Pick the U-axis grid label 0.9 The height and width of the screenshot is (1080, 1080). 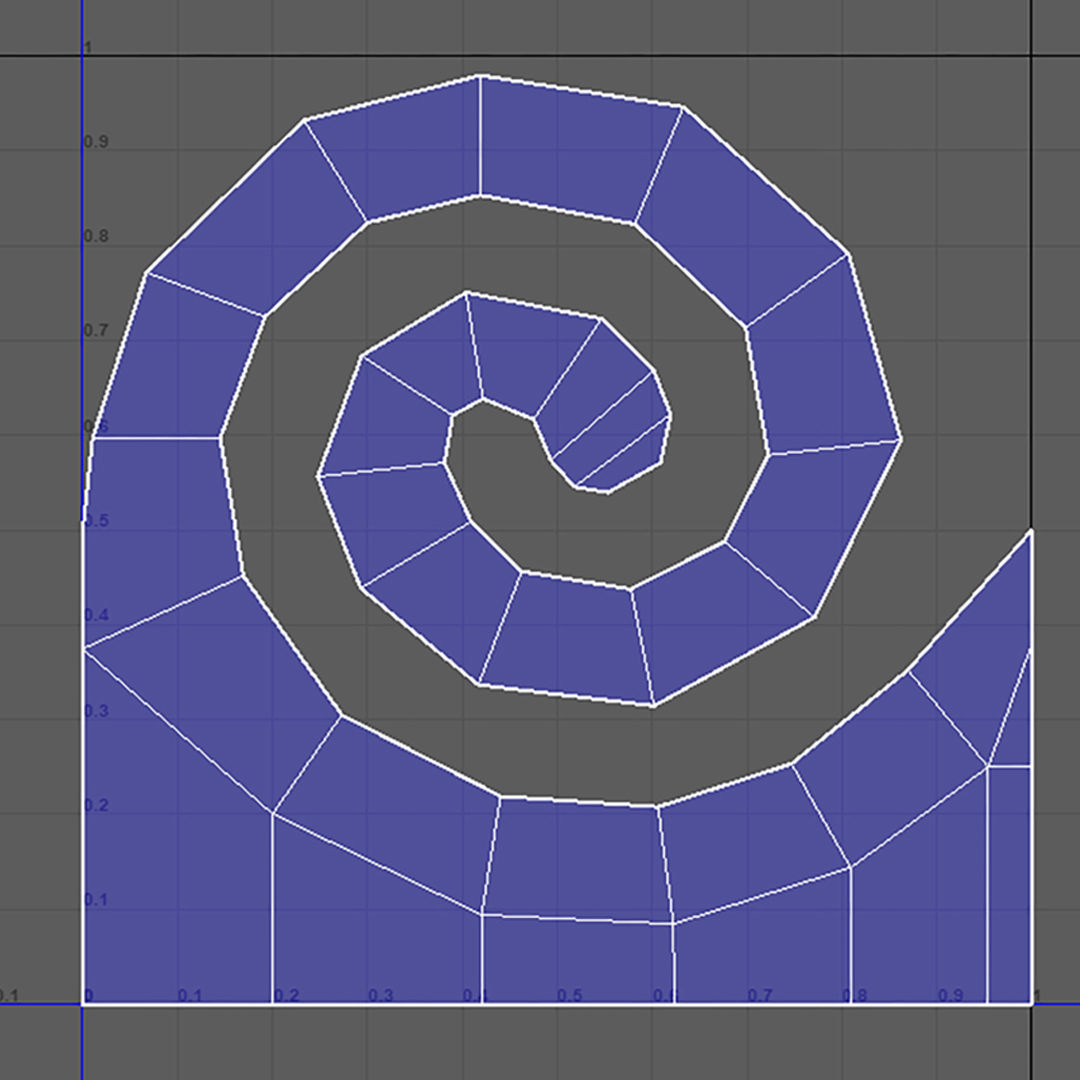951,995
